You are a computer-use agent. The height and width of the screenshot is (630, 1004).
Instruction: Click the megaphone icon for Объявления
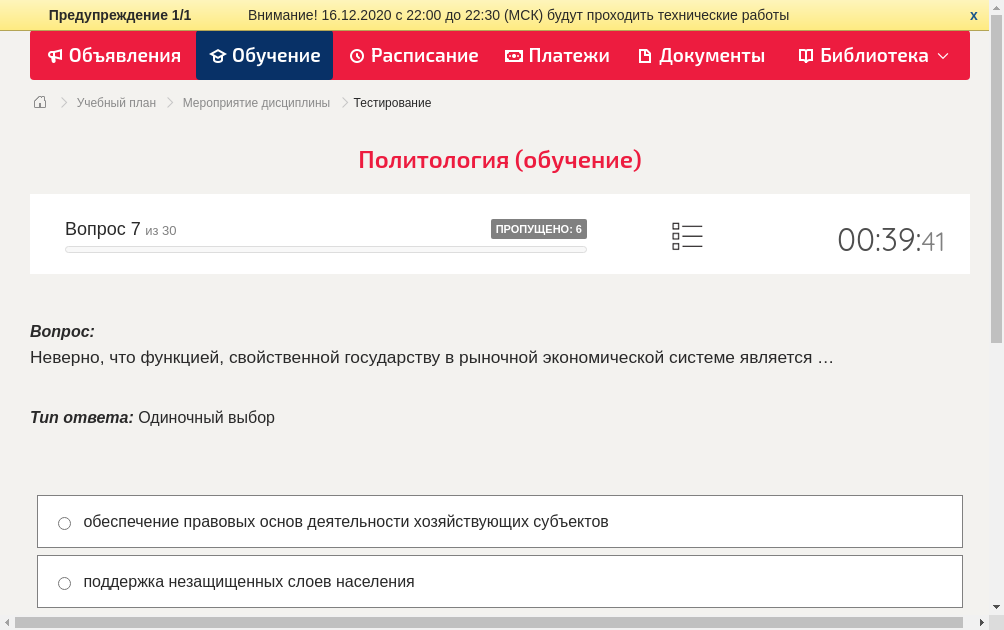click(55, 56)
